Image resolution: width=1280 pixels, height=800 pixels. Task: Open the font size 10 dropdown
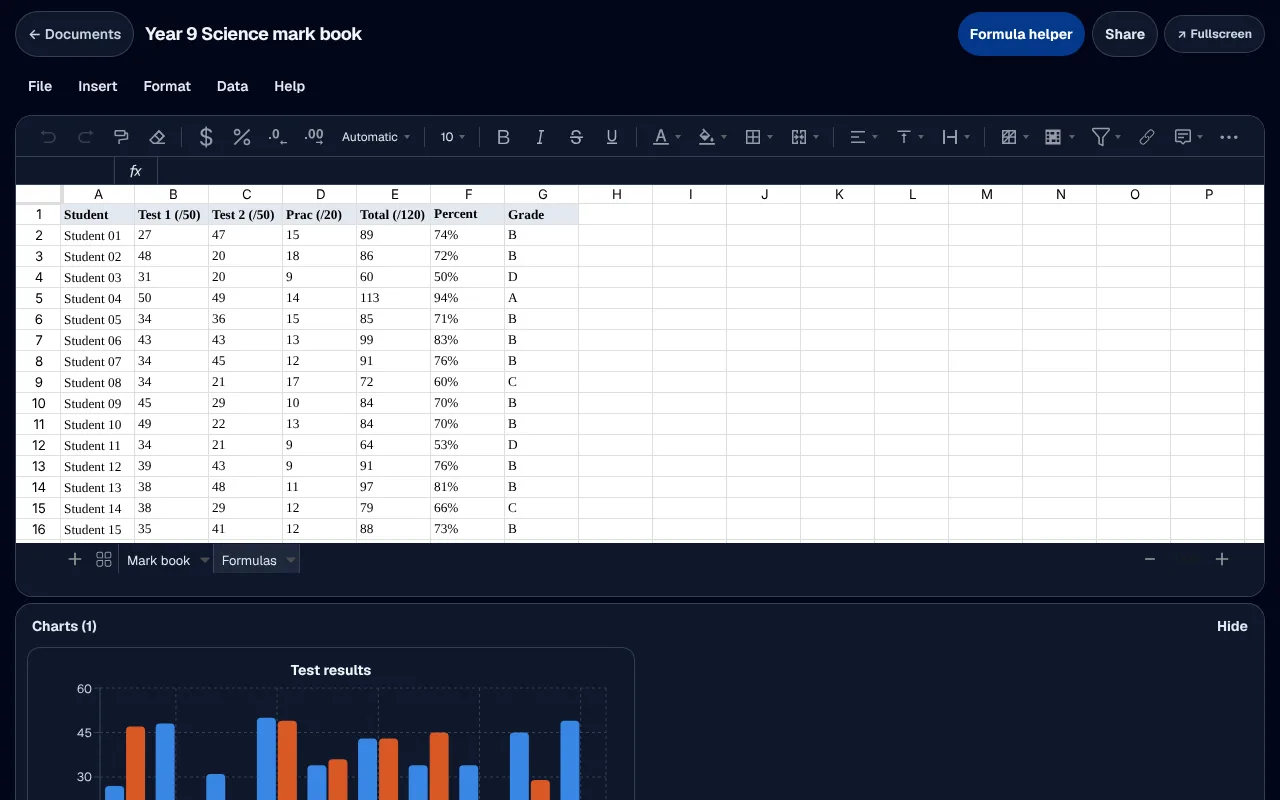click(453, 137)
